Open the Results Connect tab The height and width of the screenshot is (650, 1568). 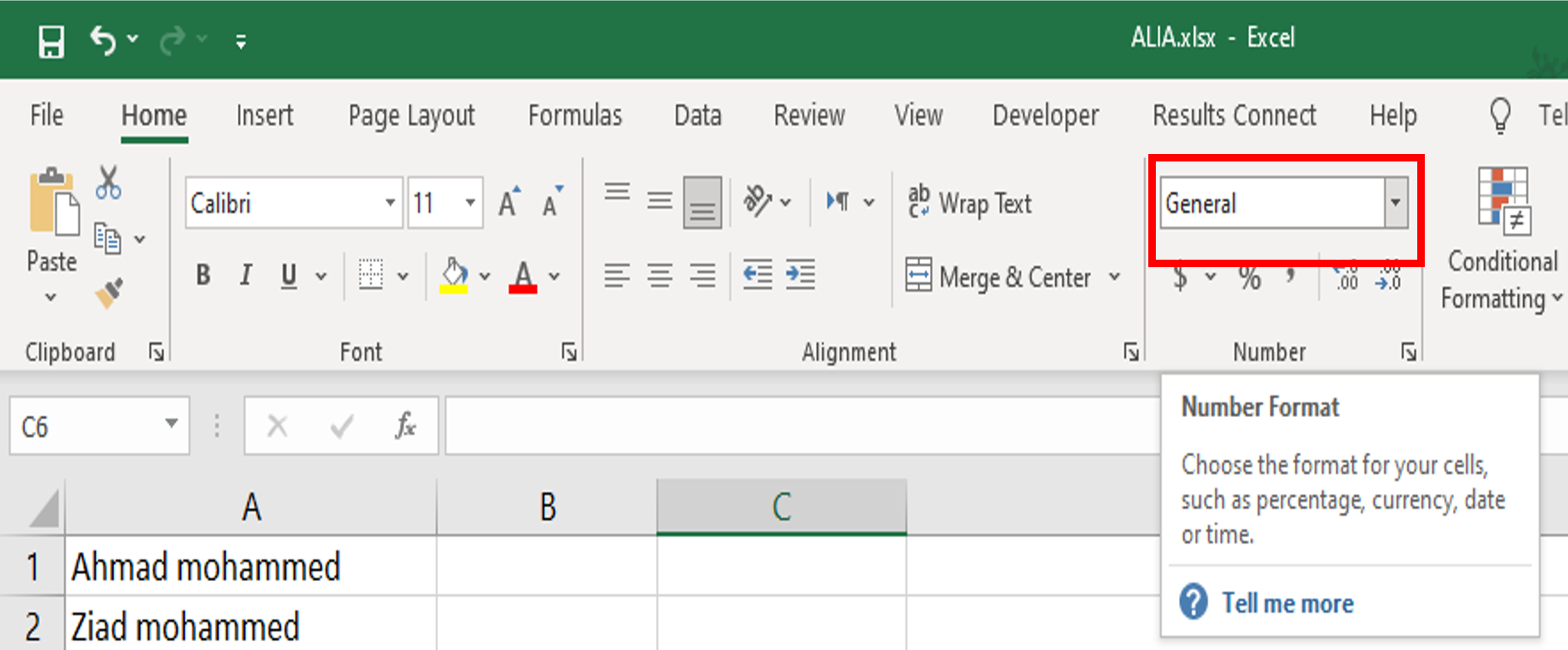point(1234,115)
